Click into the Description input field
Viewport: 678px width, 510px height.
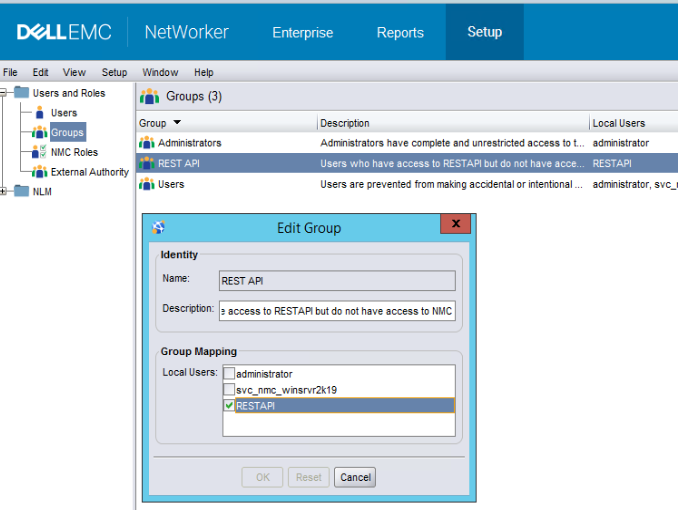pyautogui.click(x=337, y=311)
